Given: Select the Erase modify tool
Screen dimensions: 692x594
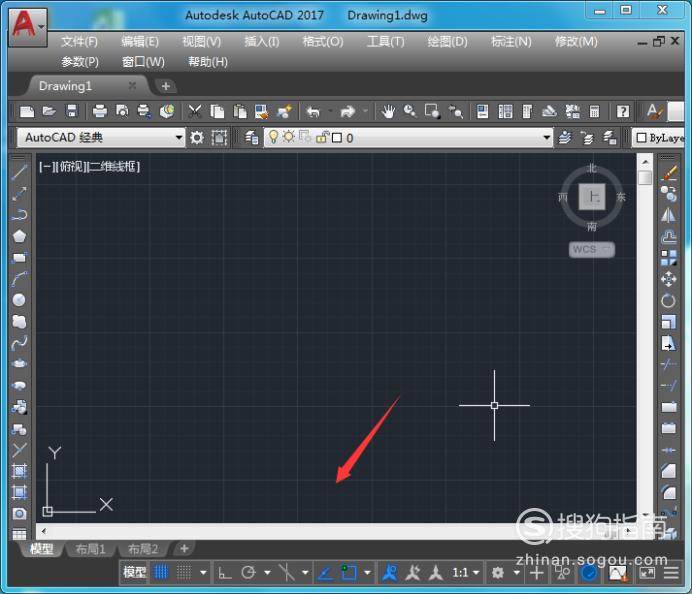Looking at the screenshot, I should [x=669, y=173].
